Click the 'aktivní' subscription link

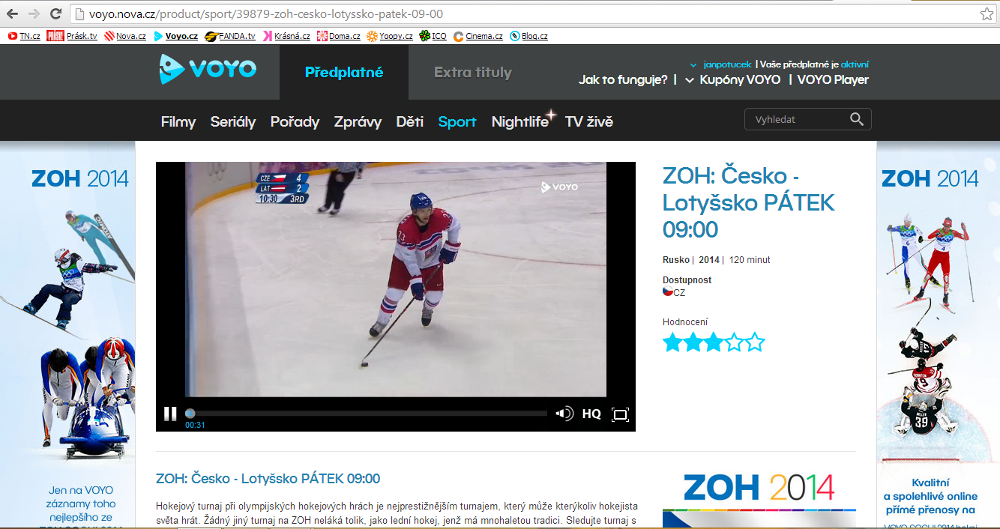[x=855, y=64]
